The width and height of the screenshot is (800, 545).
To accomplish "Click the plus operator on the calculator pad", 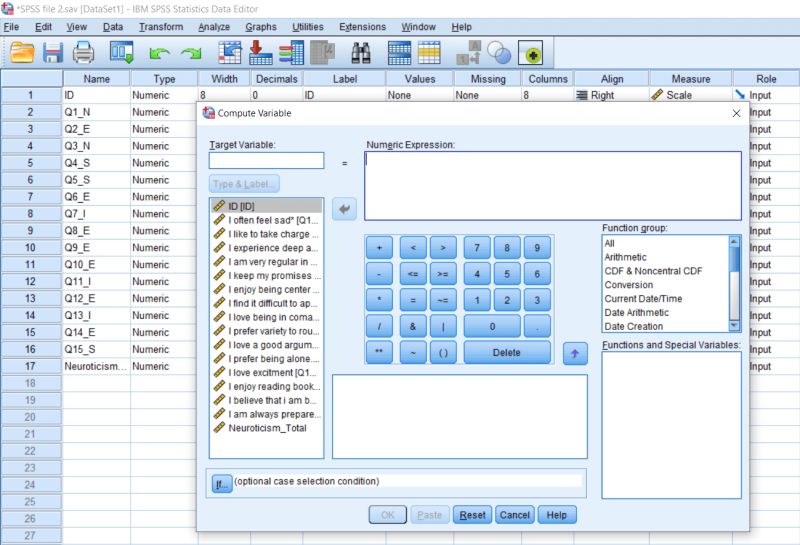I will (x=379, y=247).
